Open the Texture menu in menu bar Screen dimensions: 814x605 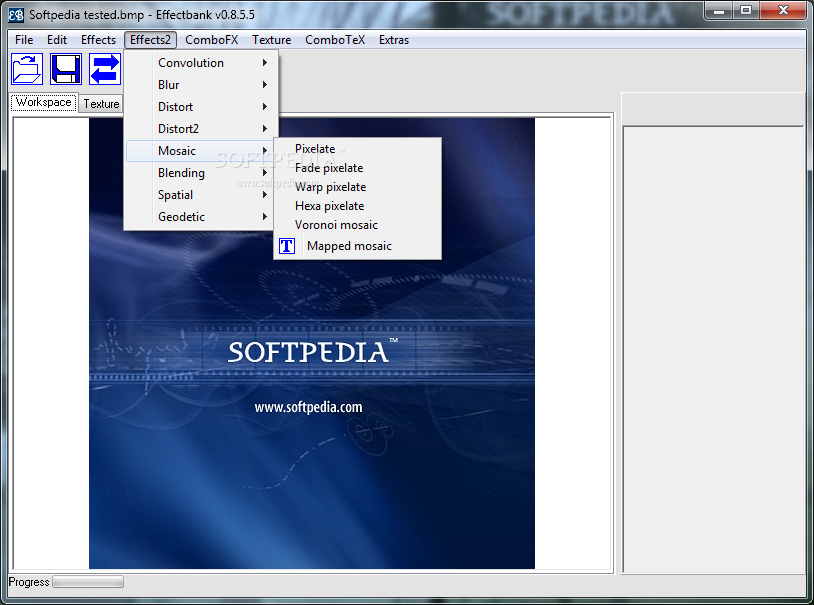pos(272,40)
